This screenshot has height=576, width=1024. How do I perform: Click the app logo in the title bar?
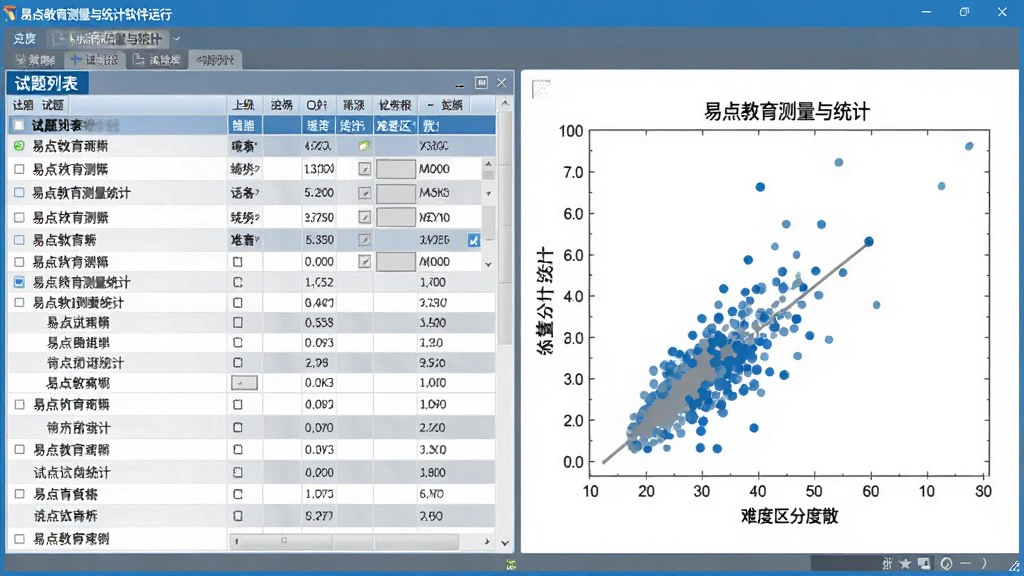[x=10, y=13]
